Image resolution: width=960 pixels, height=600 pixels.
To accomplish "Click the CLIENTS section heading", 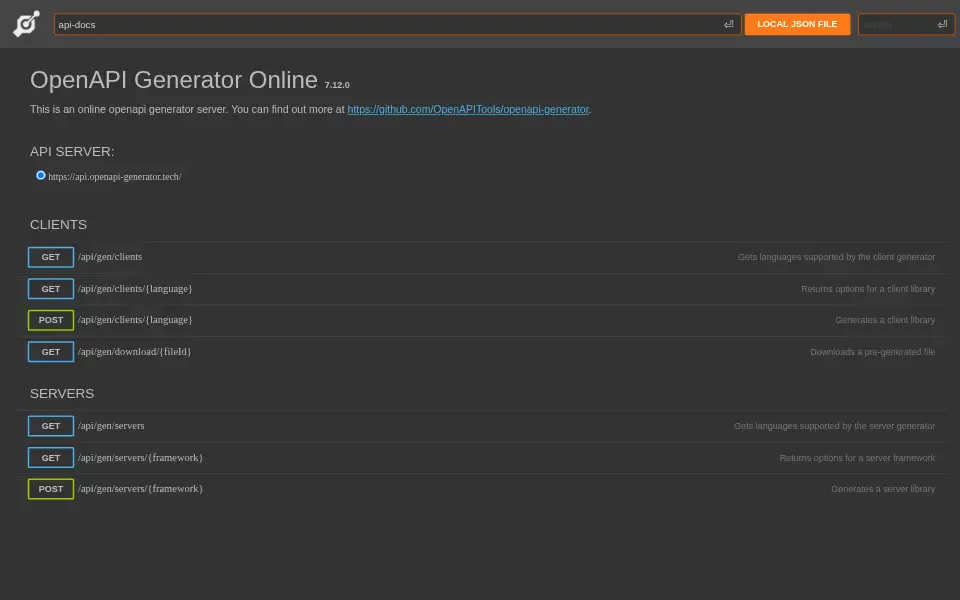I will (58, 225).
